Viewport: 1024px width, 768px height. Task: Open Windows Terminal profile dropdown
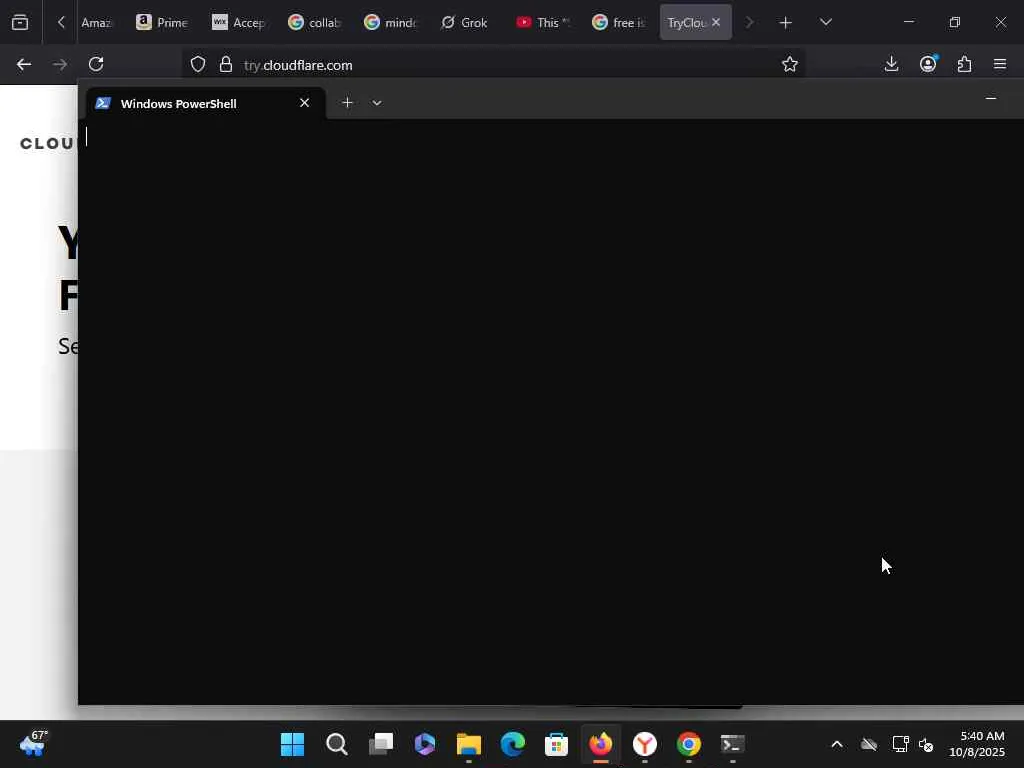(377, 103)
